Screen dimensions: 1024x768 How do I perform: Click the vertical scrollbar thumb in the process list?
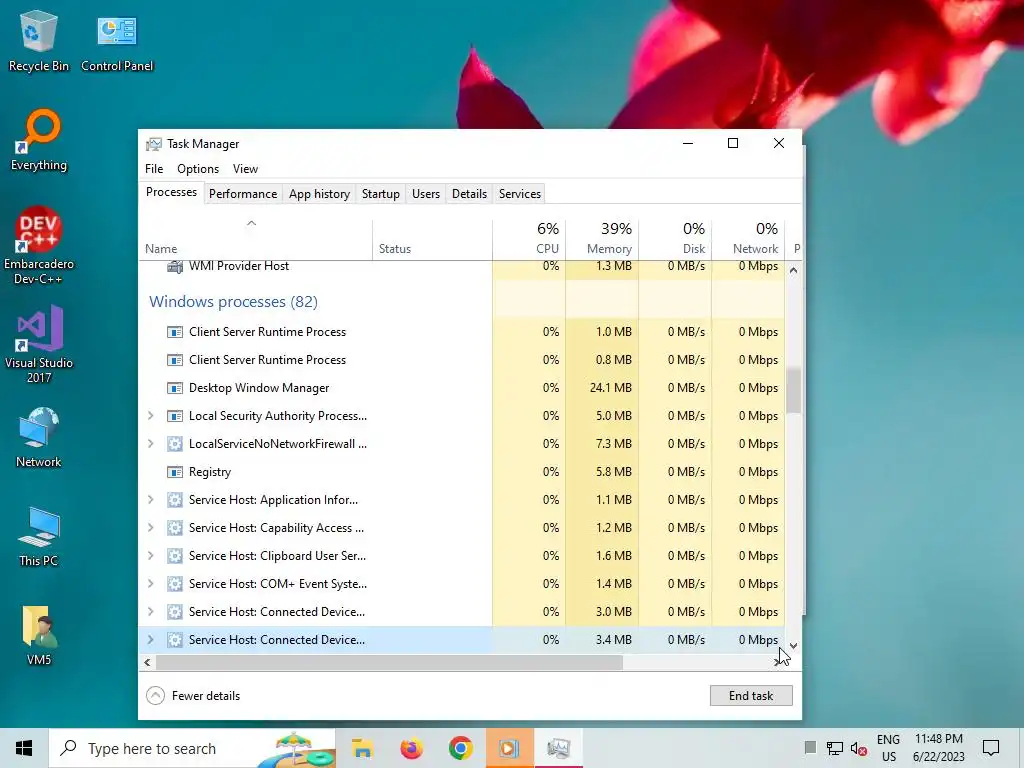793,391
